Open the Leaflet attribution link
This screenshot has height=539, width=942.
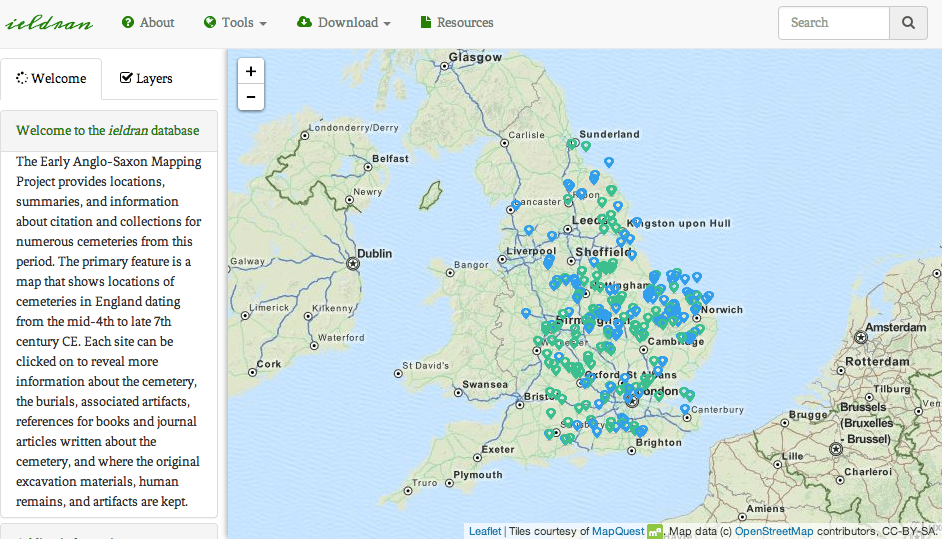click(485, 531)
